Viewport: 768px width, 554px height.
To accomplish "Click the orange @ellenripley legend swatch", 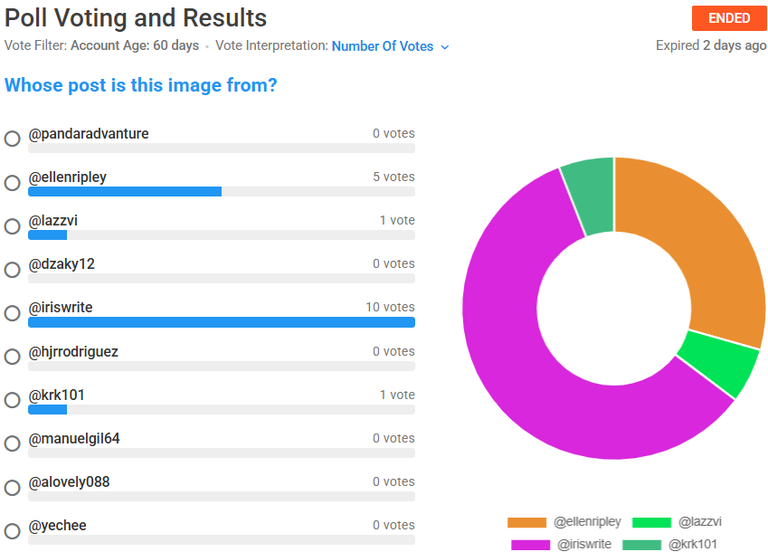I will click(x=527, y=522).
